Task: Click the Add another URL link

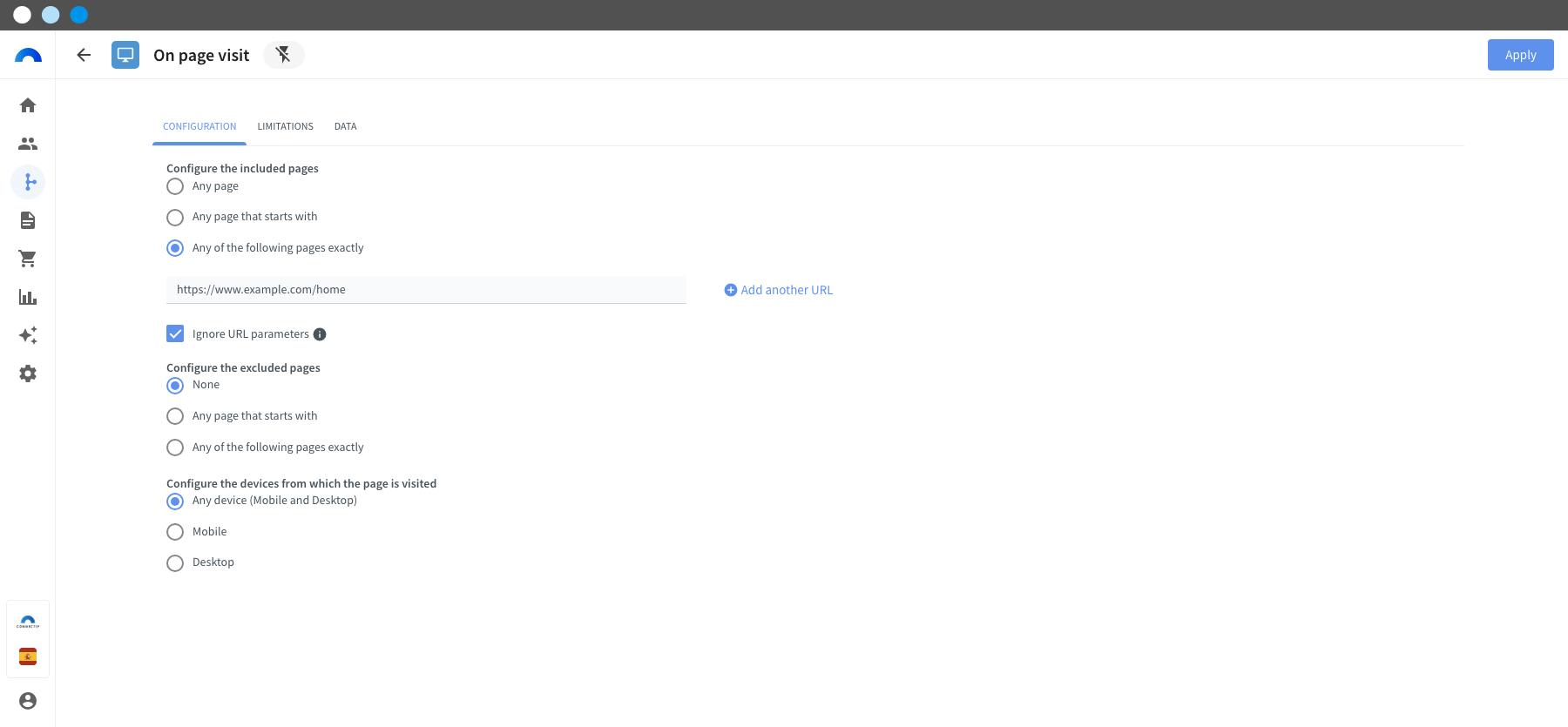Action: (x=779, y=290)
